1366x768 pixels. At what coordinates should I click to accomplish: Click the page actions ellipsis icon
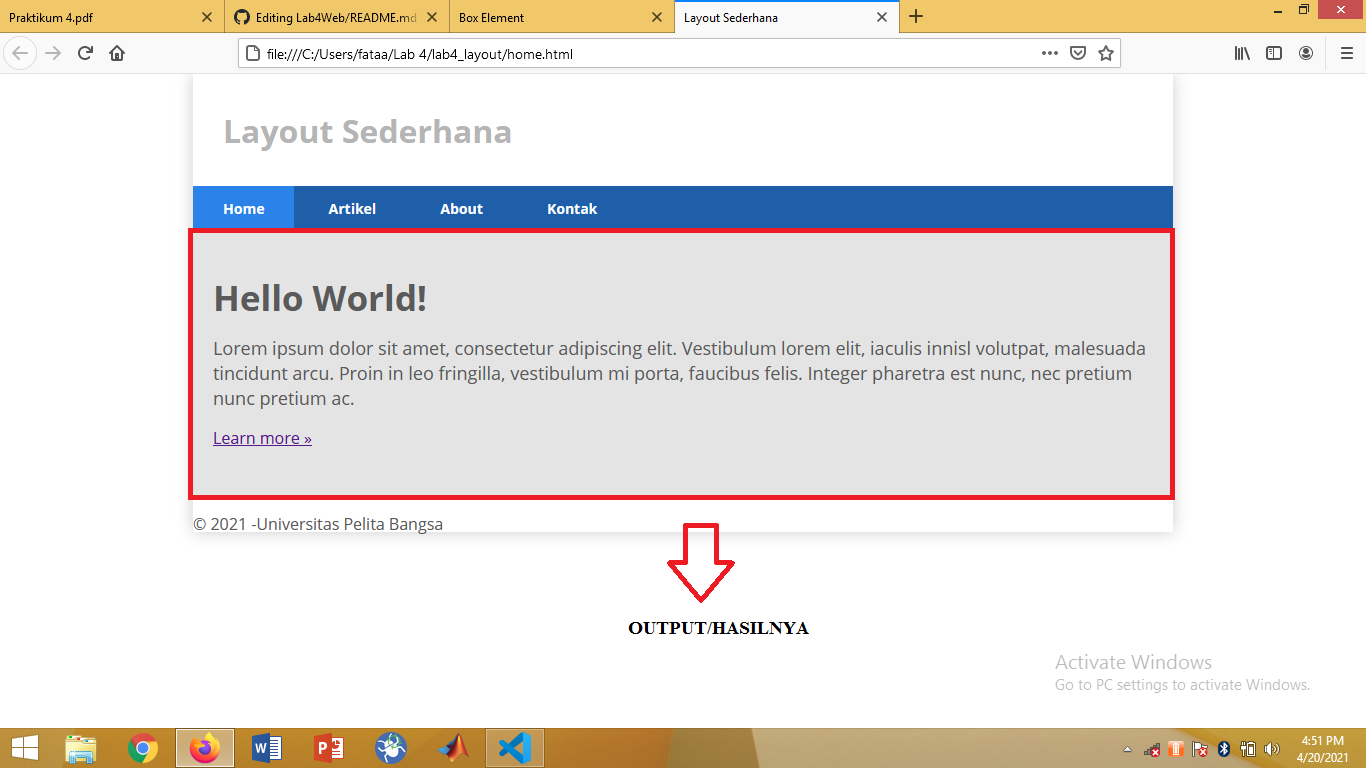[1049, 53]
